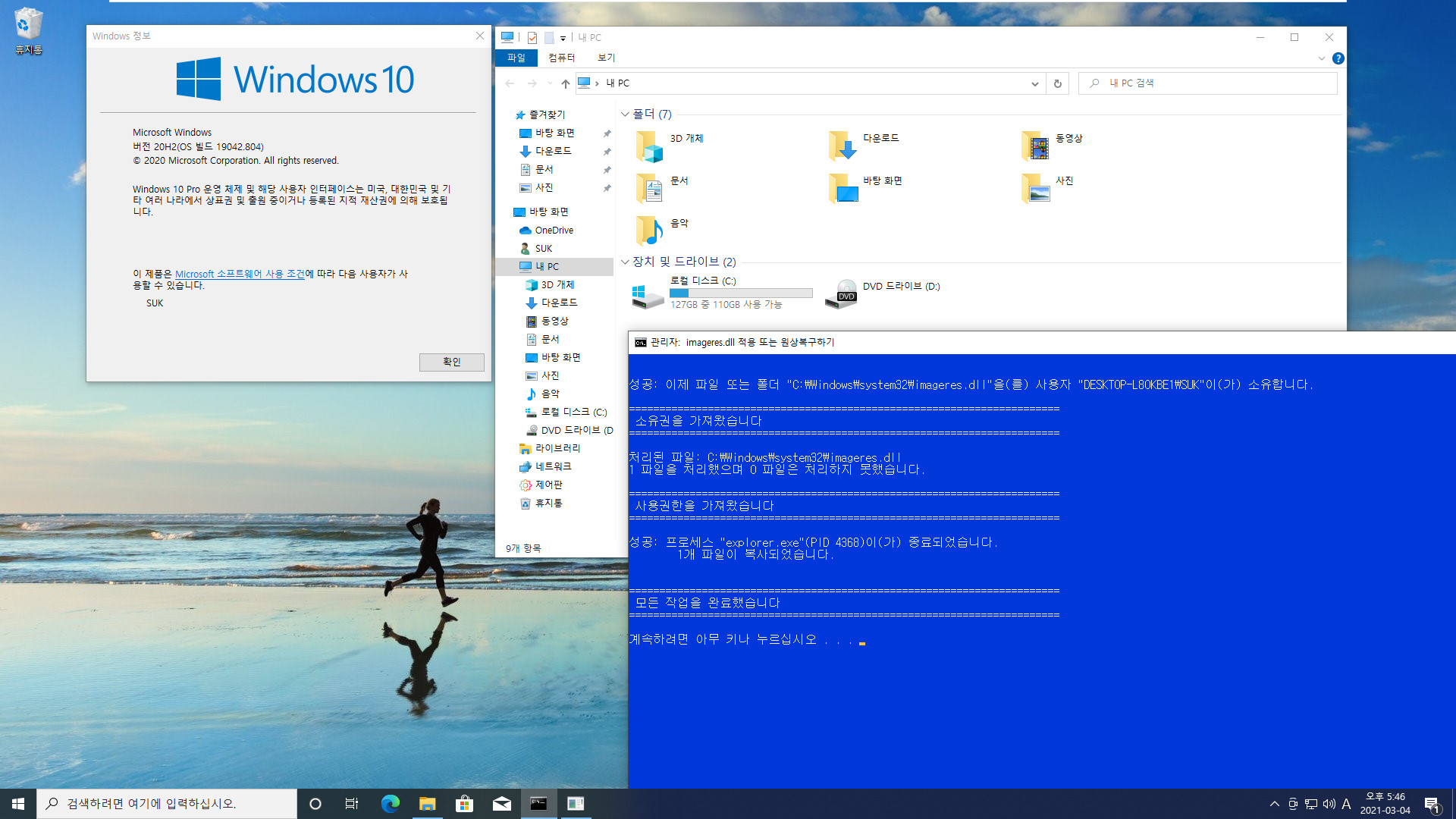Select 동영상 under 내 PC in navigation pane
1456x819 pixels.
click(554, 322)
